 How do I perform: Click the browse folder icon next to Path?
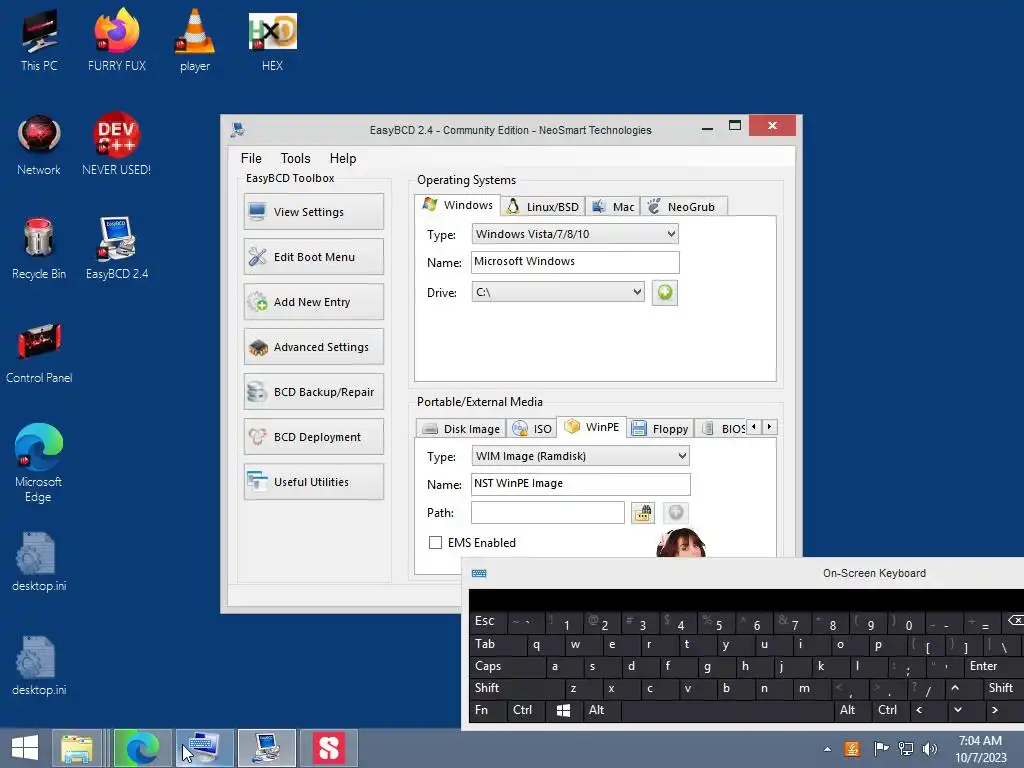pos(643,513)
